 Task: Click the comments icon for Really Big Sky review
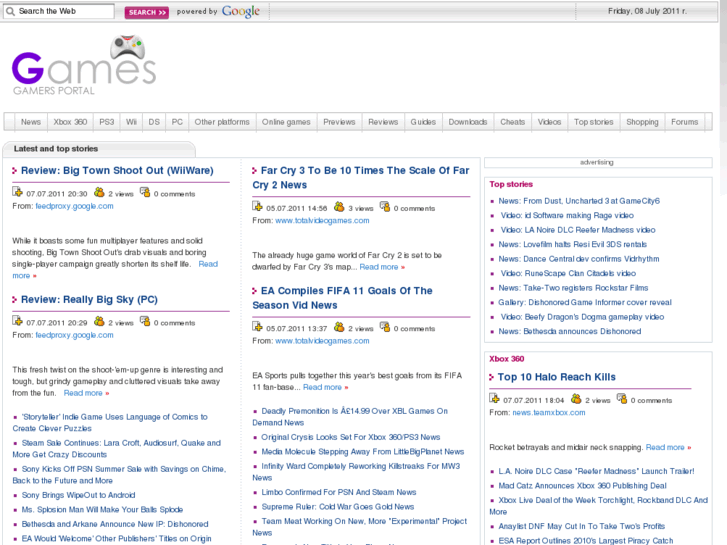tap(145, 321)
